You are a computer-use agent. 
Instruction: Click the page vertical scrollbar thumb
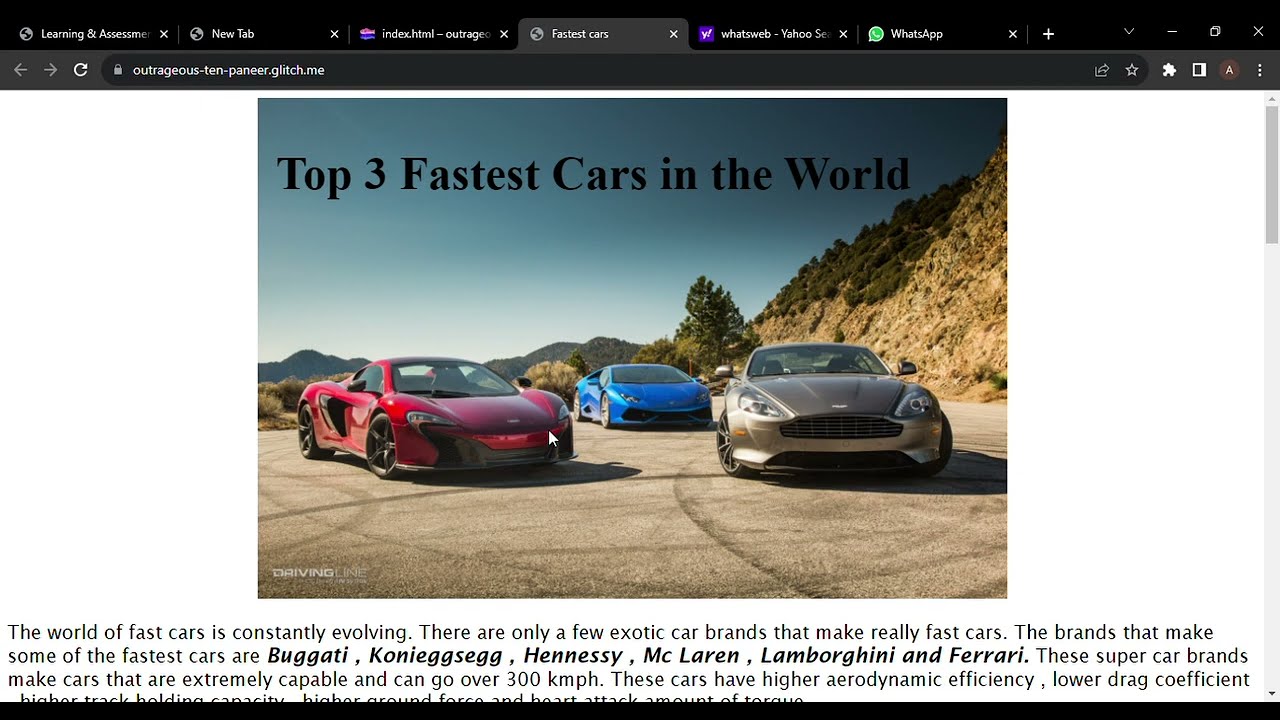click(x=1272, y=174)
